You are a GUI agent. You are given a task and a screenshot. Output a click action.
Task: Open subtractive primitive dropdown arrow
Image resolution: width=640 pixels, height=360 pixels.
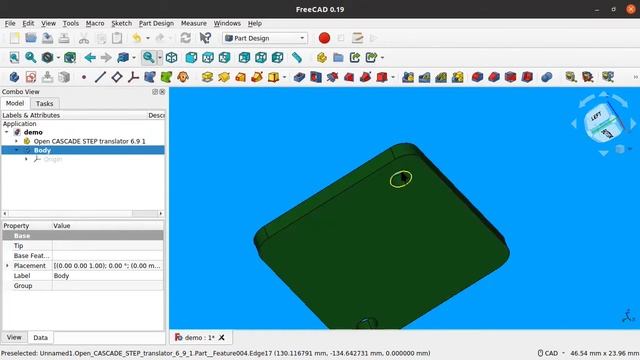pos(393,78)
